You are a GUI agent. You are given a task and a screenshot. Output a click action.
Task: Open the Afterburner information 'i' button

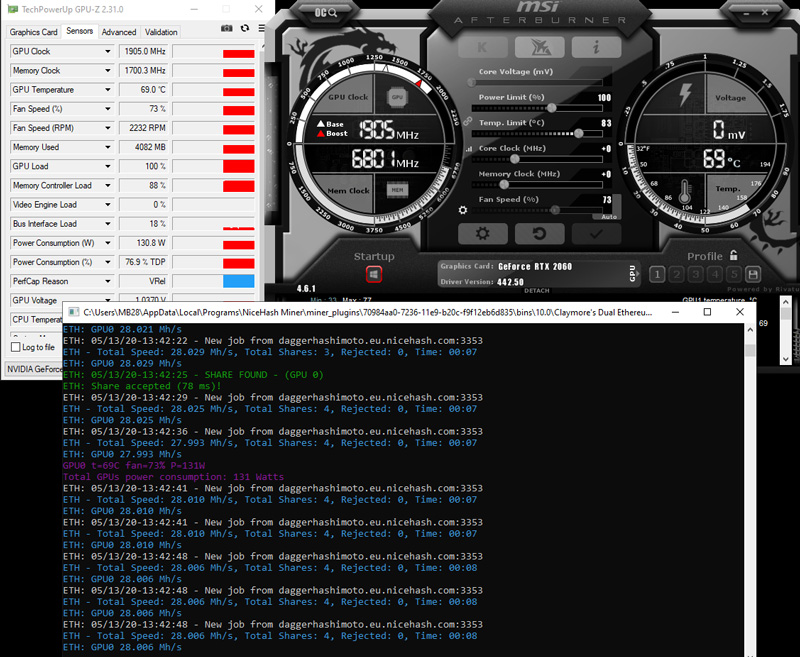pos(596,47)
